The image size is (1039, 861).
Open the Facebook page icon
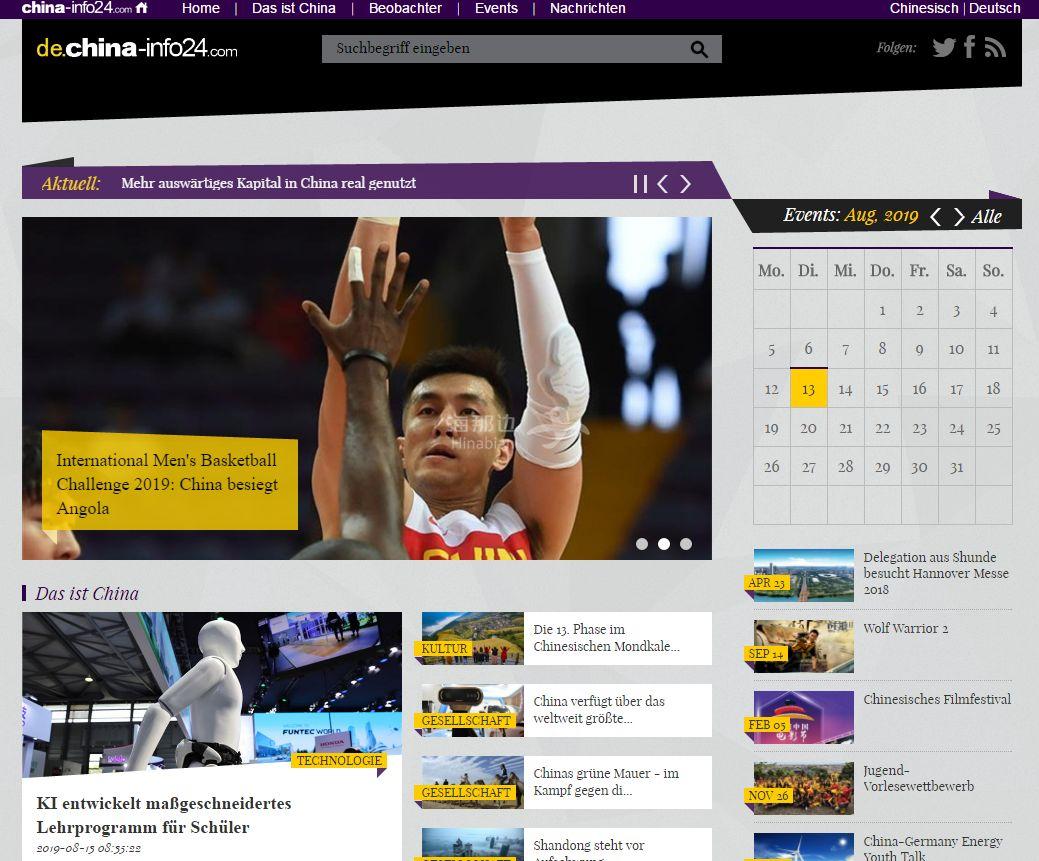click(x=969, y=47)
